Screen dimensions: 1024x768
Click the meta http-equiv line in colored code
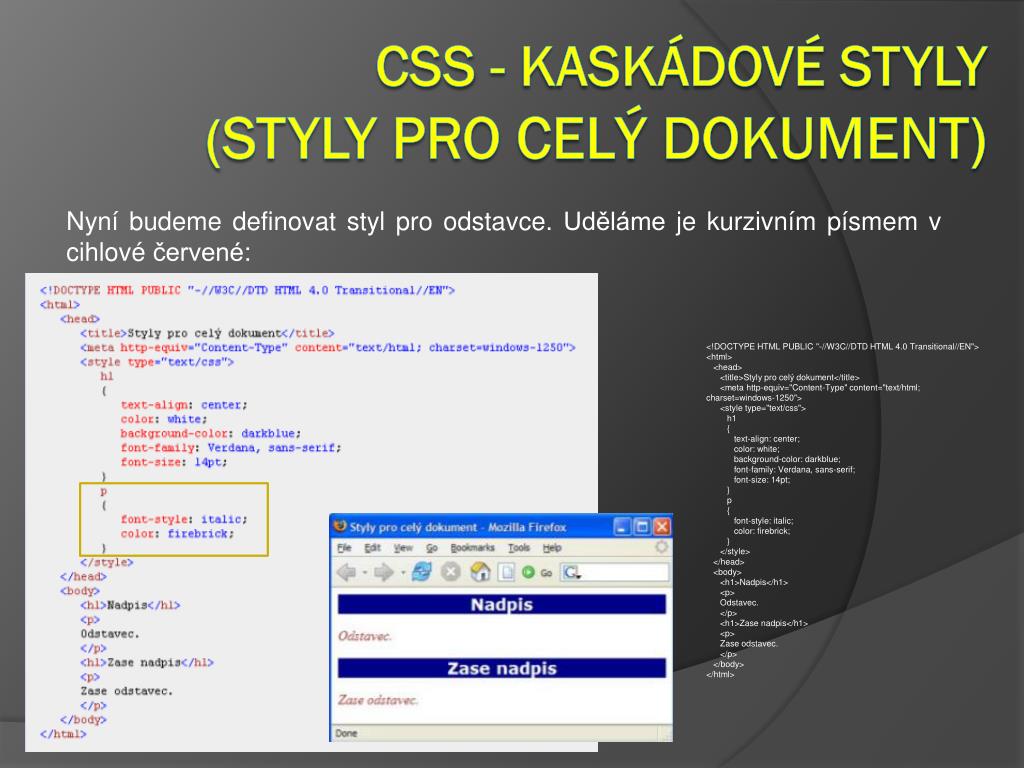(328, 347)
